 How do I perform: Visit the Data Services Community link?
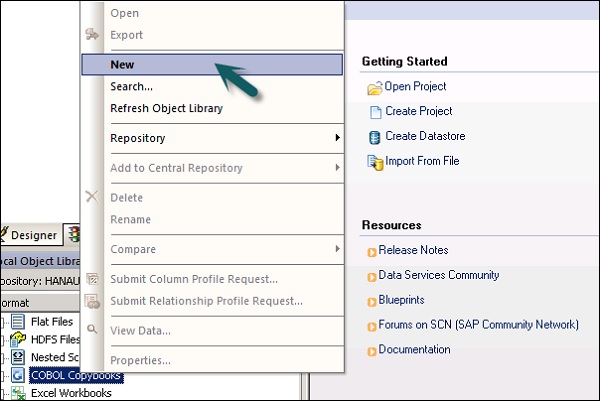[438, 275]
